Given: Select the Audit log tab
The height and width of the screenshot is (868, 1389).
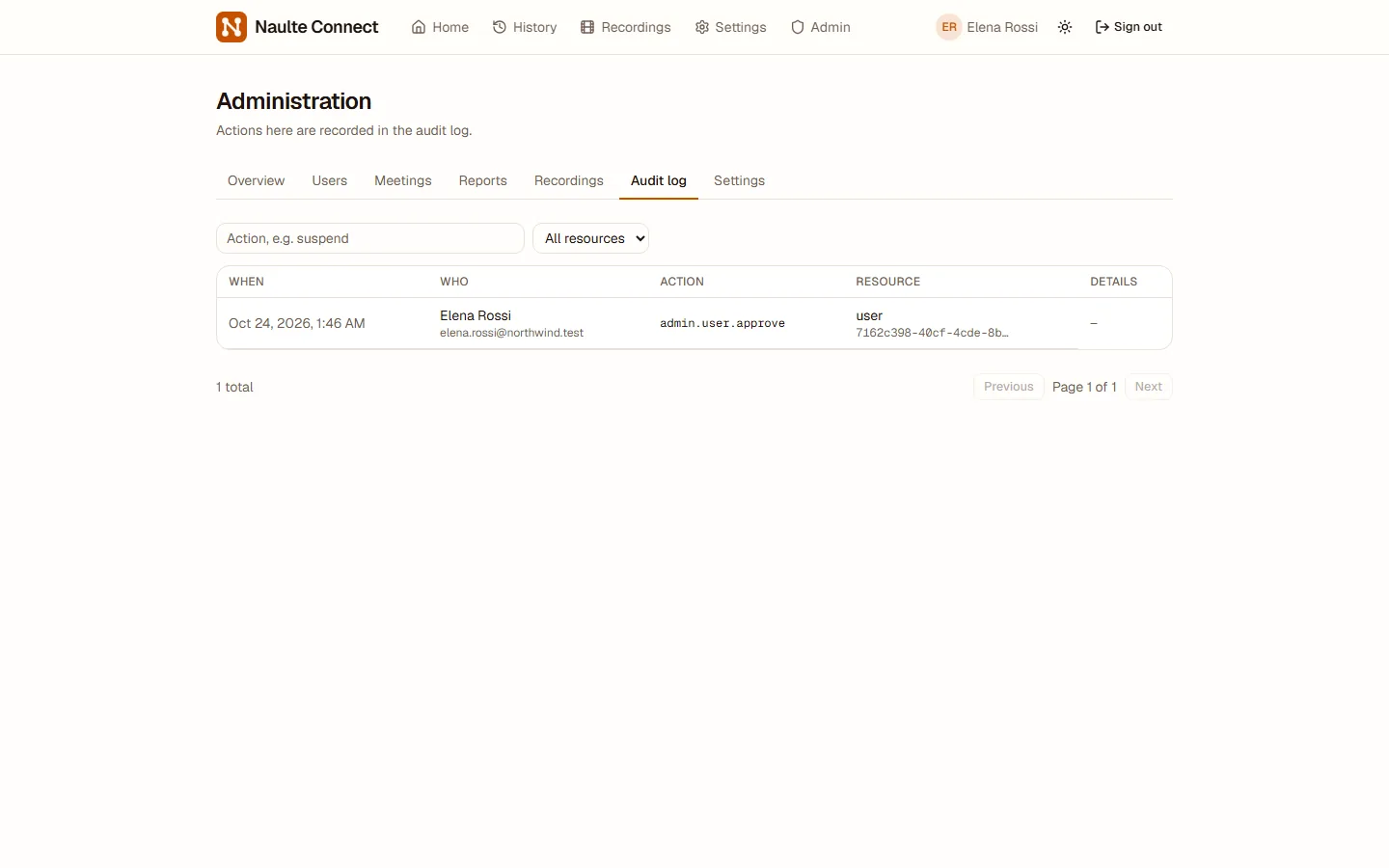Looking at the screenshot, I should point(659,180).
